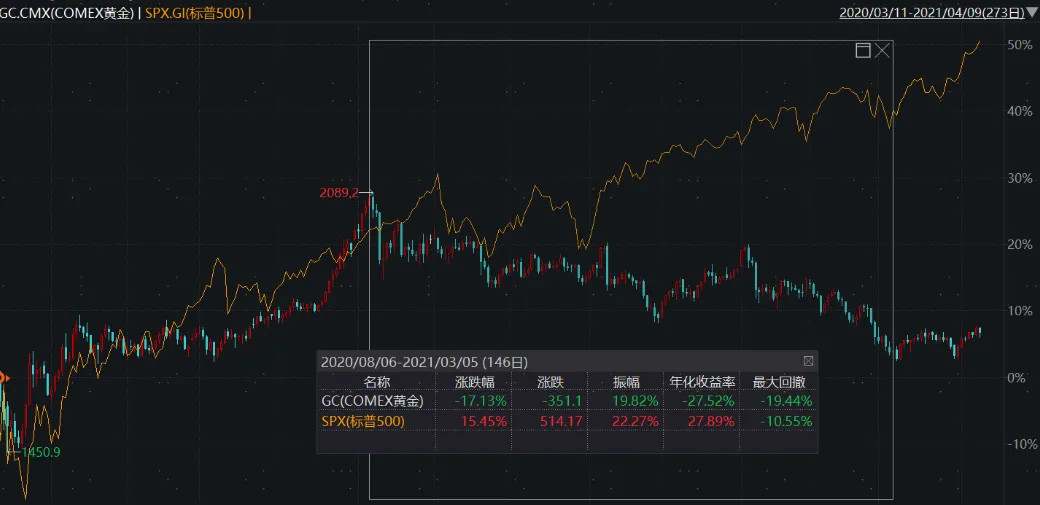Click the 最大回撤 column header

click(779, 382)
